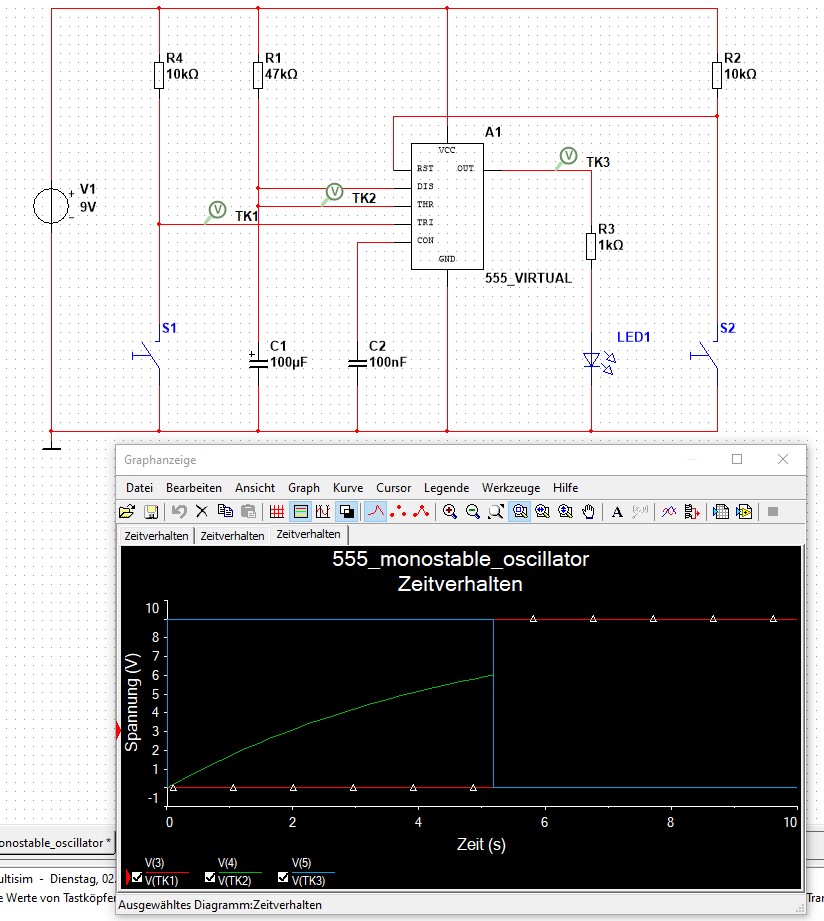824x921 pixels.
Task: Click the export to LabVIEW icon
Action: point(744,512)
